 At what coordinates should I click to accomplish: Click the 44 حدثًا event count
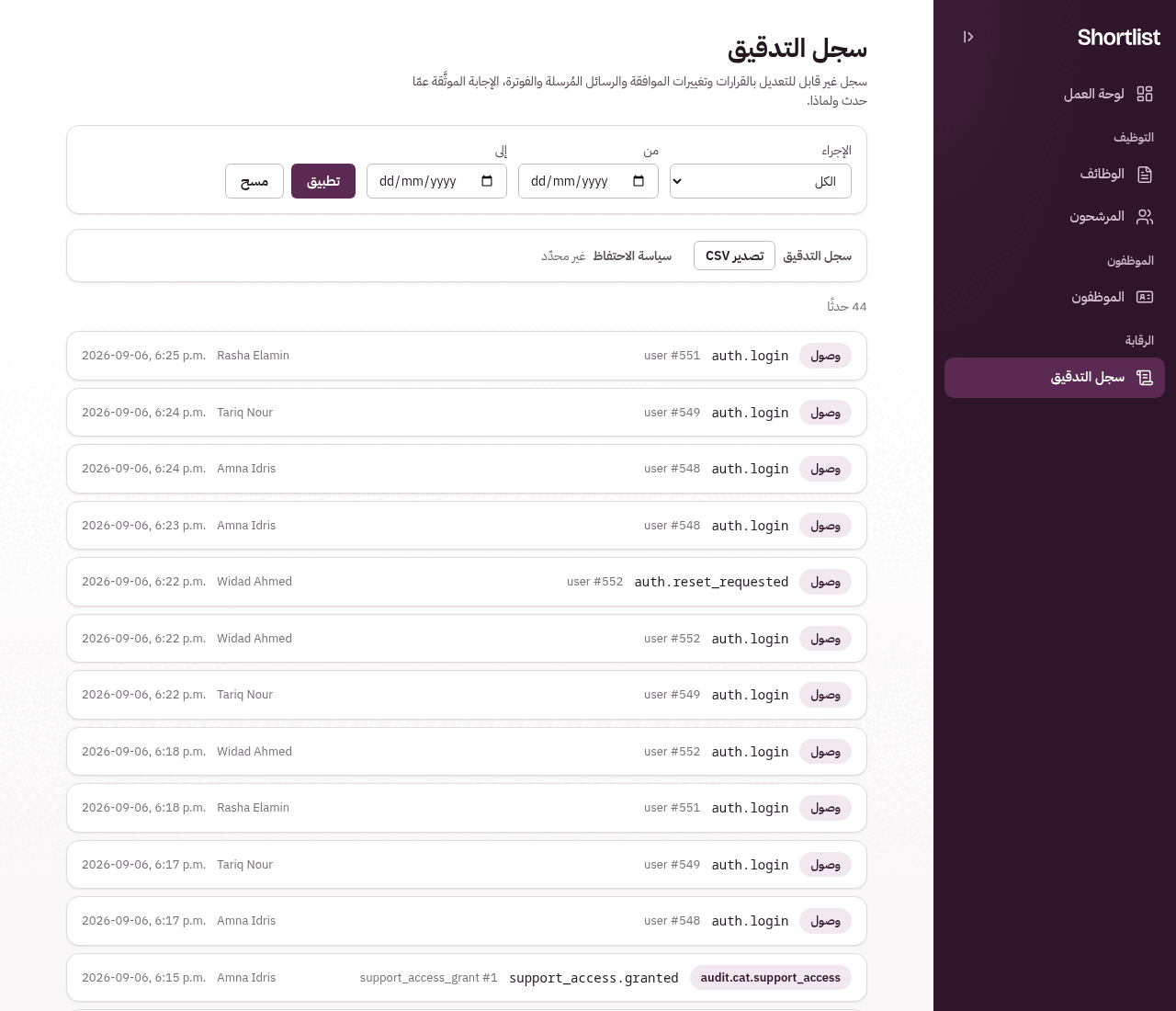tap(847, 306)
